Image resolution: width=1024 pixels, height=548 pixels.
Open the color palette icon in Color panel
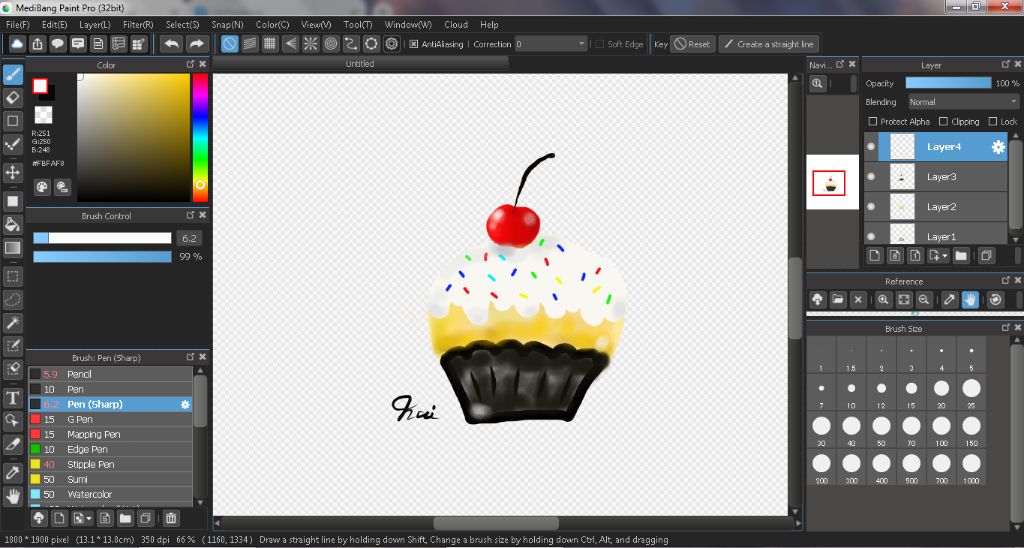[x=42, y=187]
